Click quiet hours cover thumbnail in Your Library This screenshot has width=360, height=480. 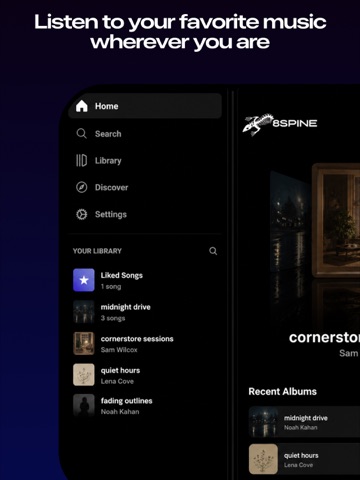[84, 375]
